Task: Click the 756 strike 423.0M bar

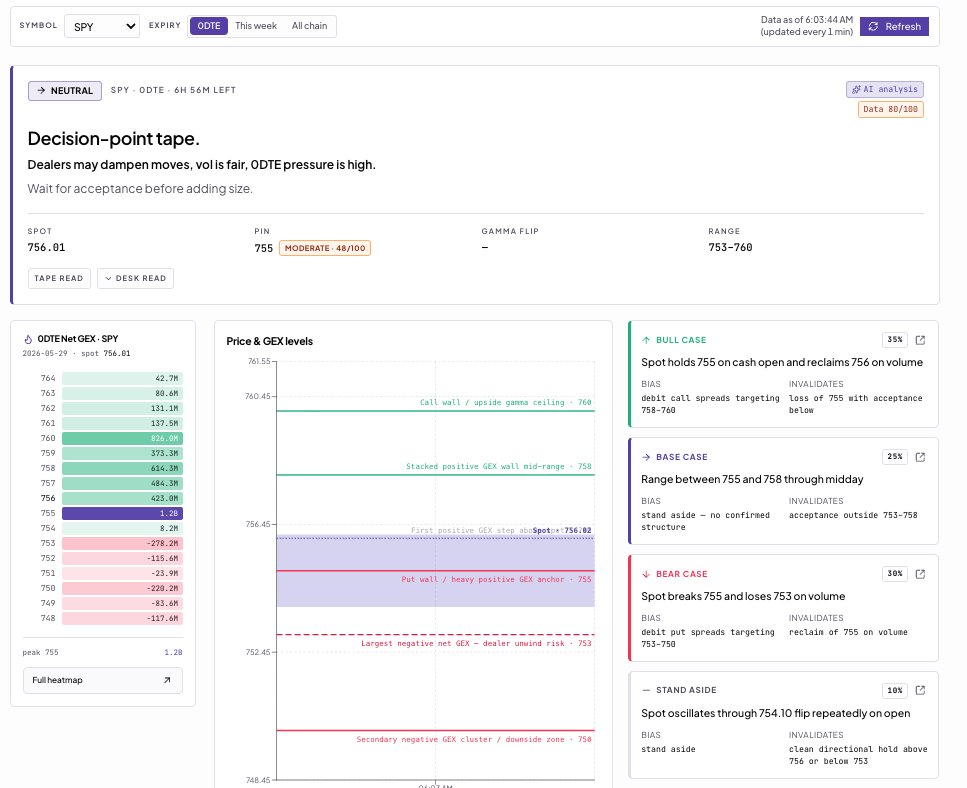Action: [122, 498]
